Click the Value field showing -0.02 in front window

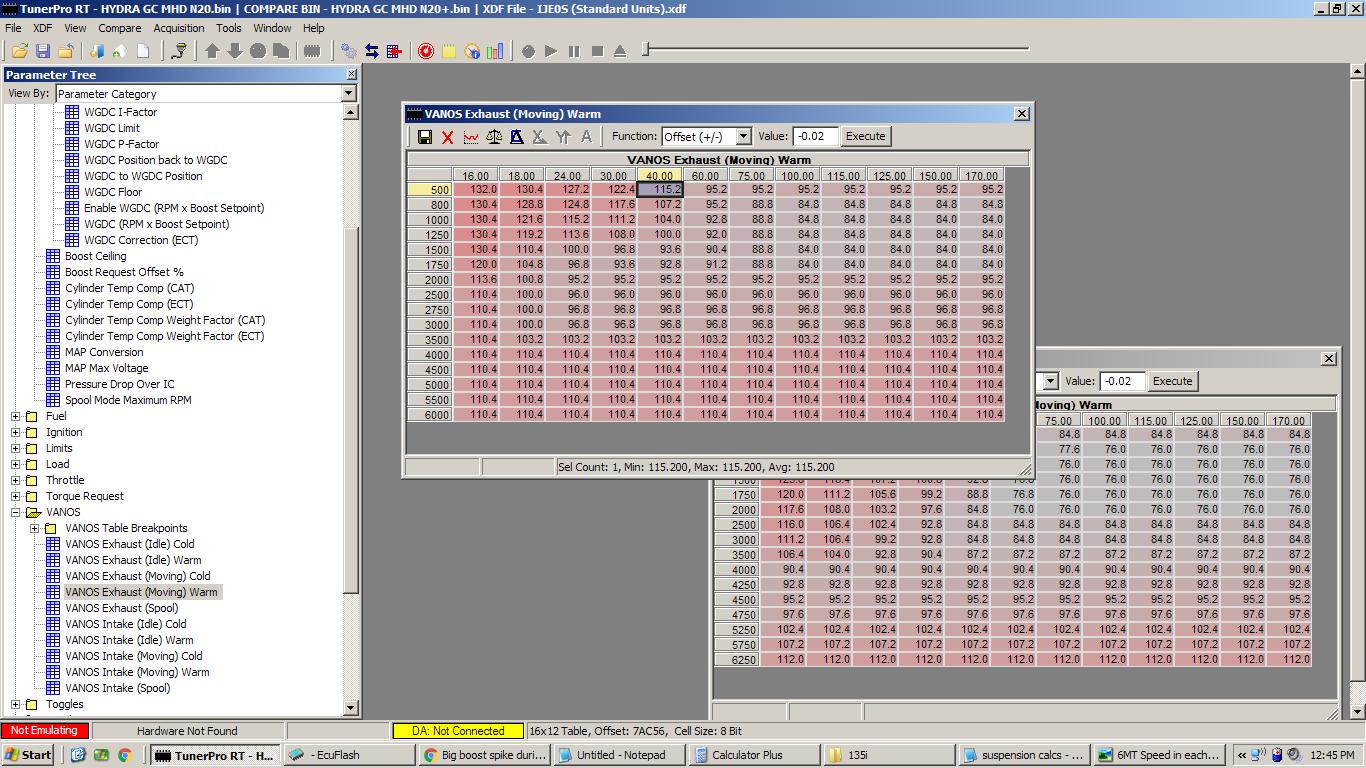click(x=815, y=136)
